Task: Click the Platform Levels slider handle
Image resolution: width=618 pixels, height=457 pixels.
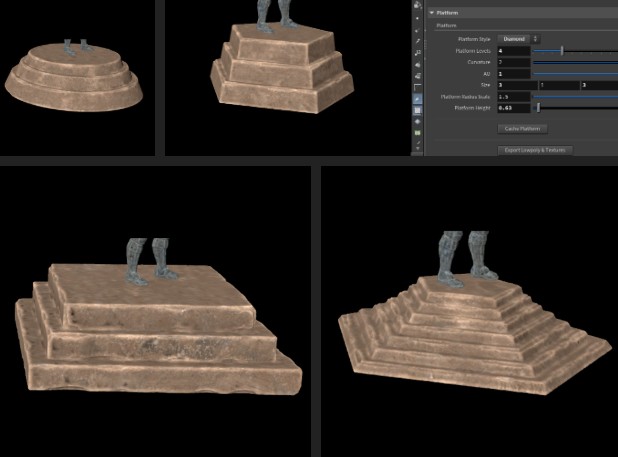Action: (x=561, y=50)
